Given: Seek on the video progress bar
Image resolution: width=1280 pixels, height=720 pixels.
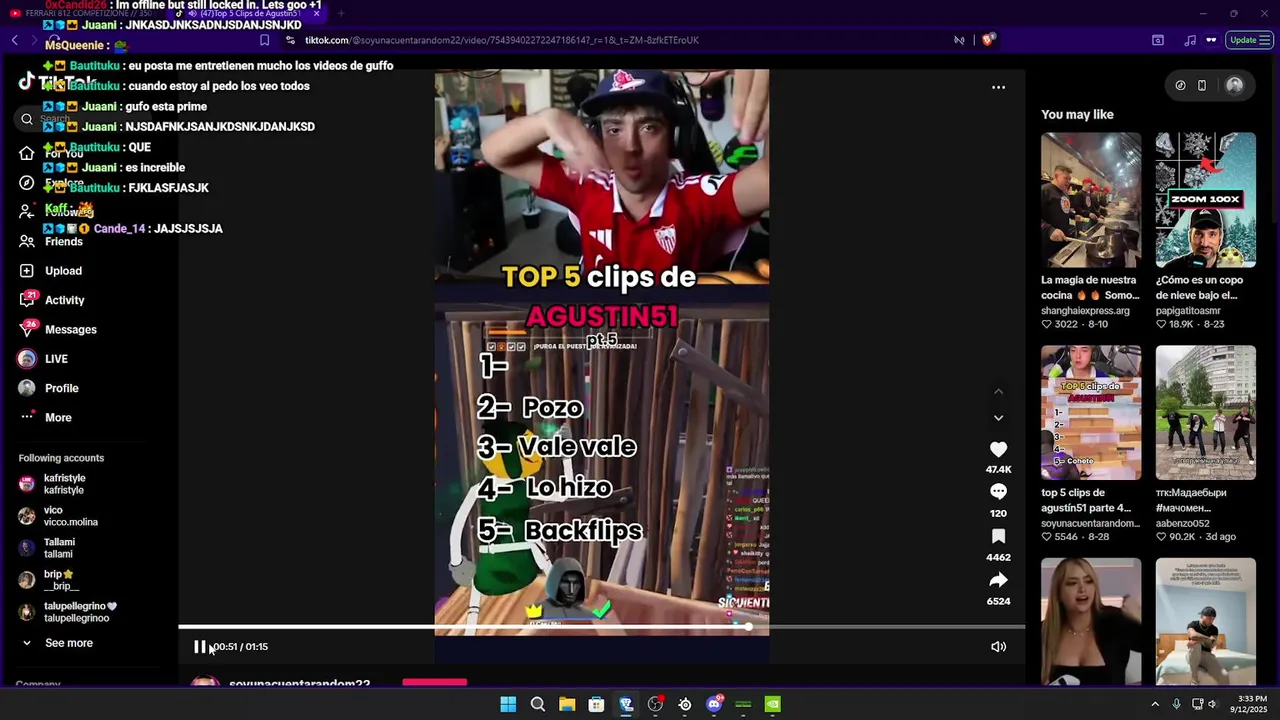Looking at the screenshot, I should click(601, 627).
